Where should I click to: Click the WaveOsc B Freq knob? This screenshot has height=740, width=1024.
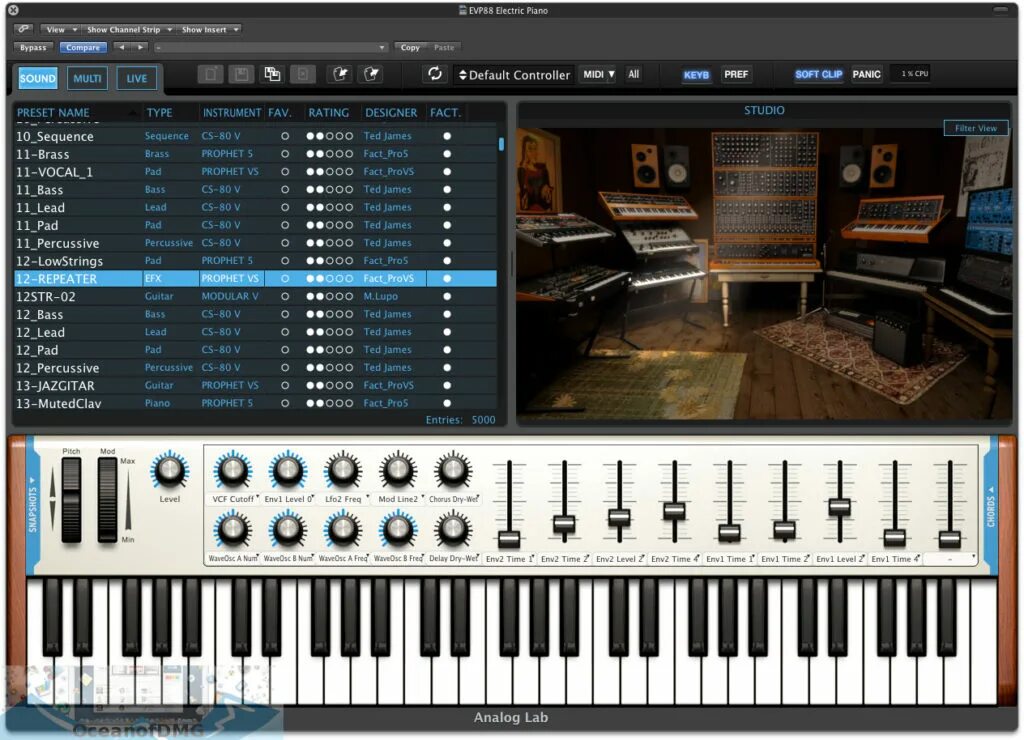398,530
